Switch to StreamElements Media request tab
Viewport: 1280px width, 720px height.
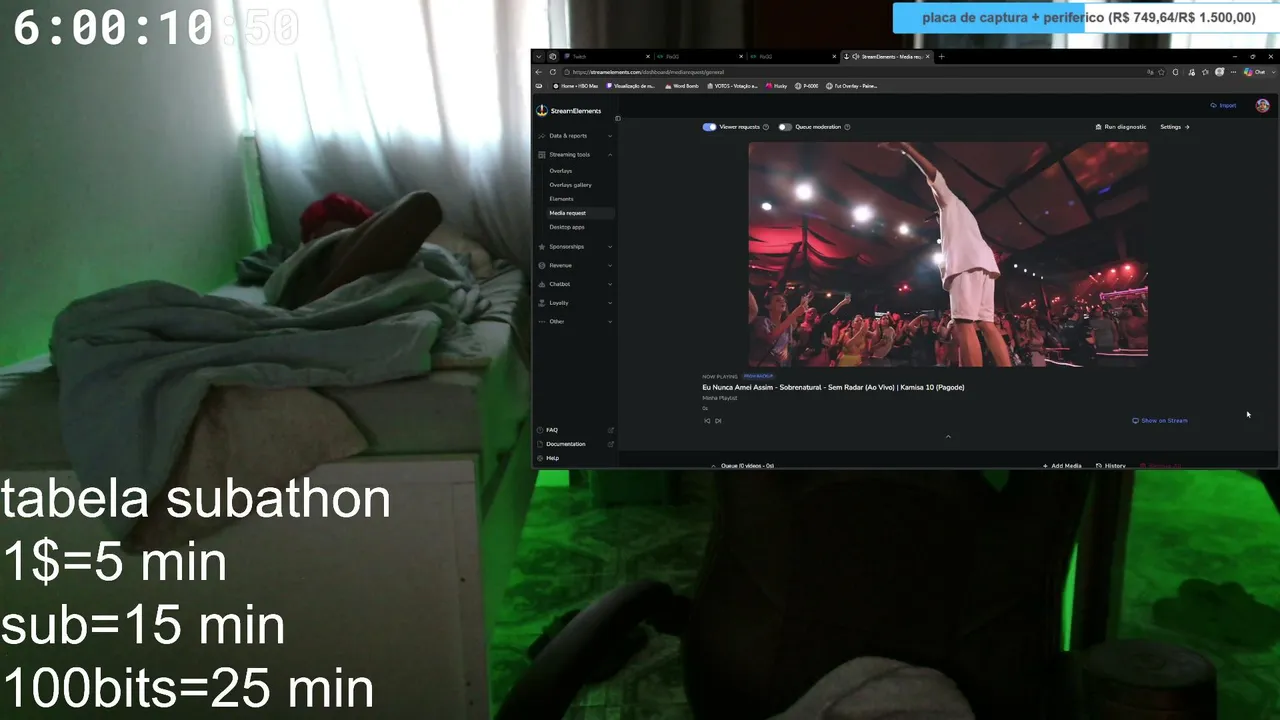888,57
